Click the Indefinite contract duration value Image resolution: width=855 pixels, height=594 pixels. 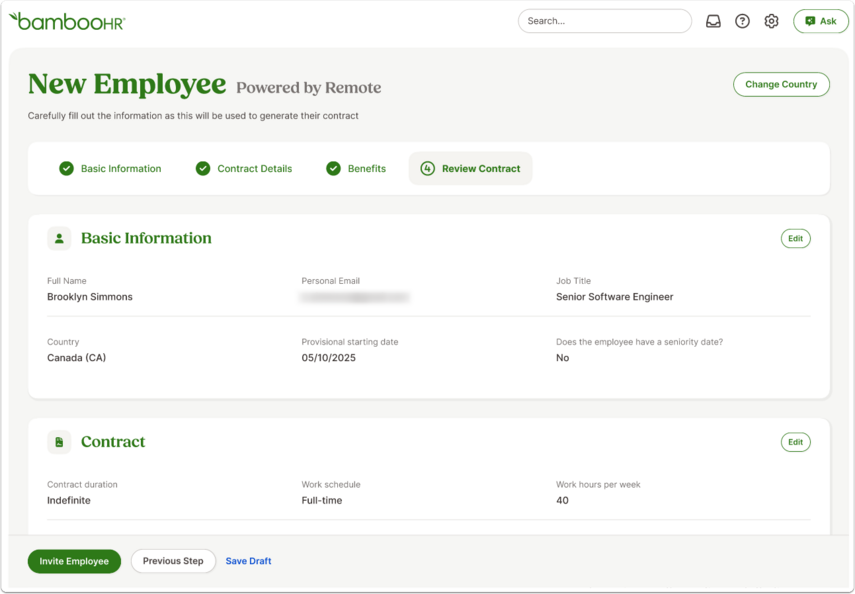[x=69, y=500]
